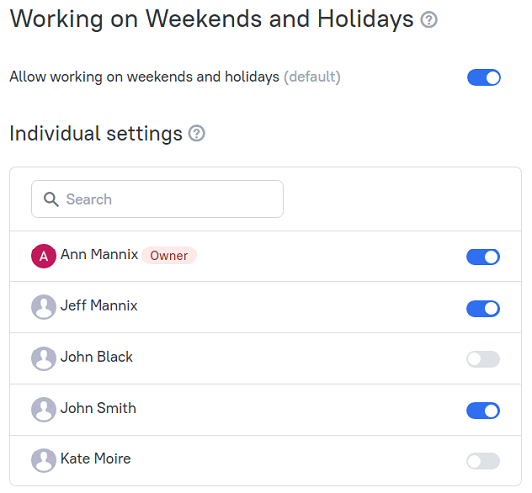The width and height of the screenshot is (532, 493).
Task: Toggle default allow working on weekends switch
Action: click(x=484, y=77)
